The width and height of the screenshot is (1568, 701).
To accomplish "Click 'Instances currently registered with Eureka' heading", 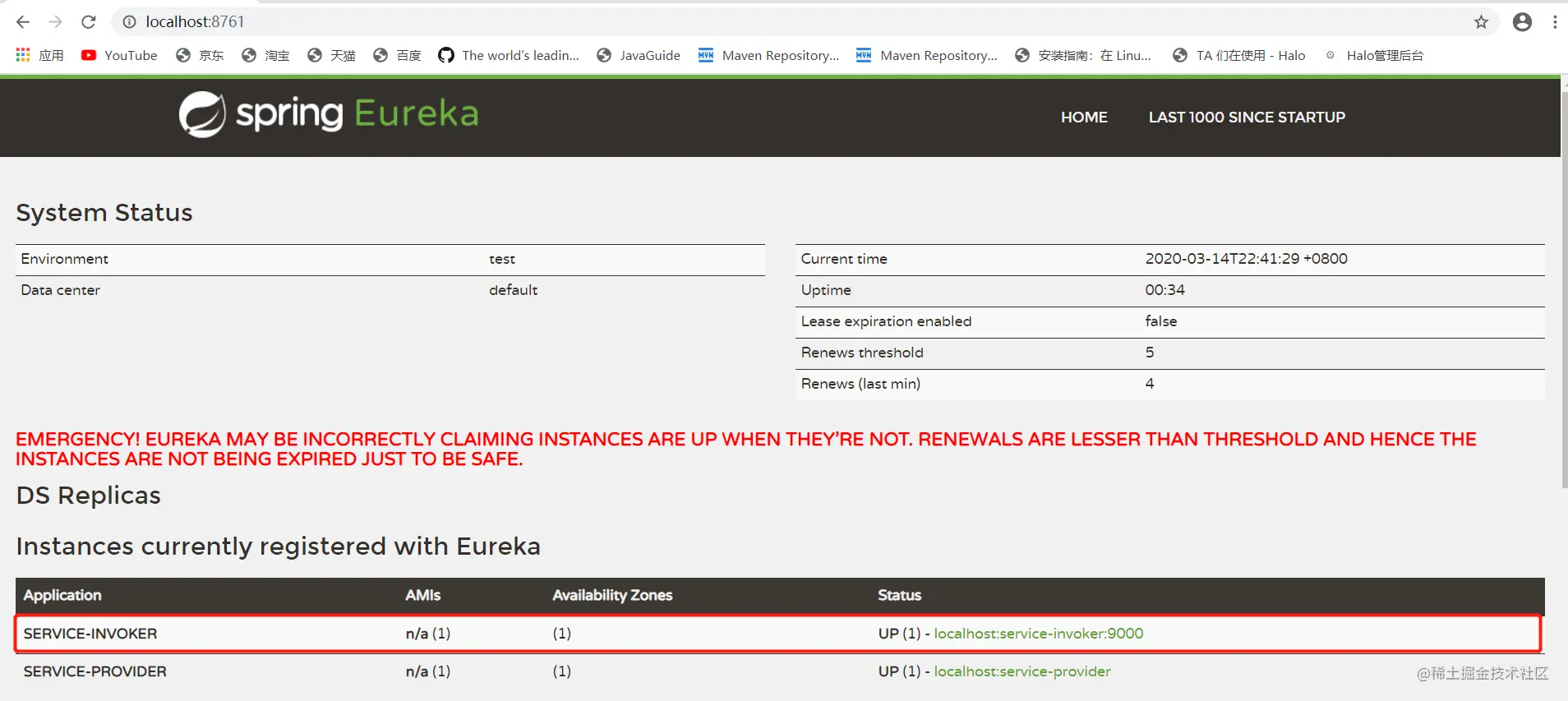I will coord(278,547).
